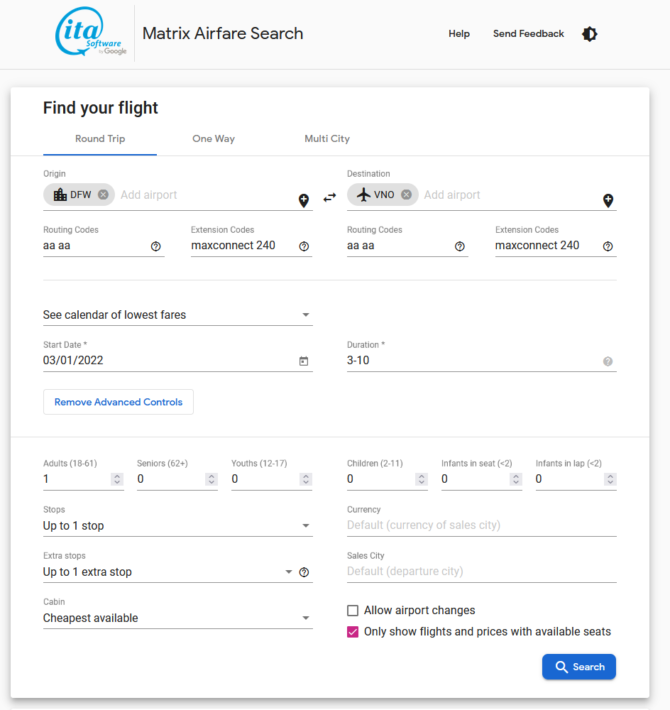This screenshot has width=670, height=710.
Task: Click the ITA Software logo
Action: 91,33
